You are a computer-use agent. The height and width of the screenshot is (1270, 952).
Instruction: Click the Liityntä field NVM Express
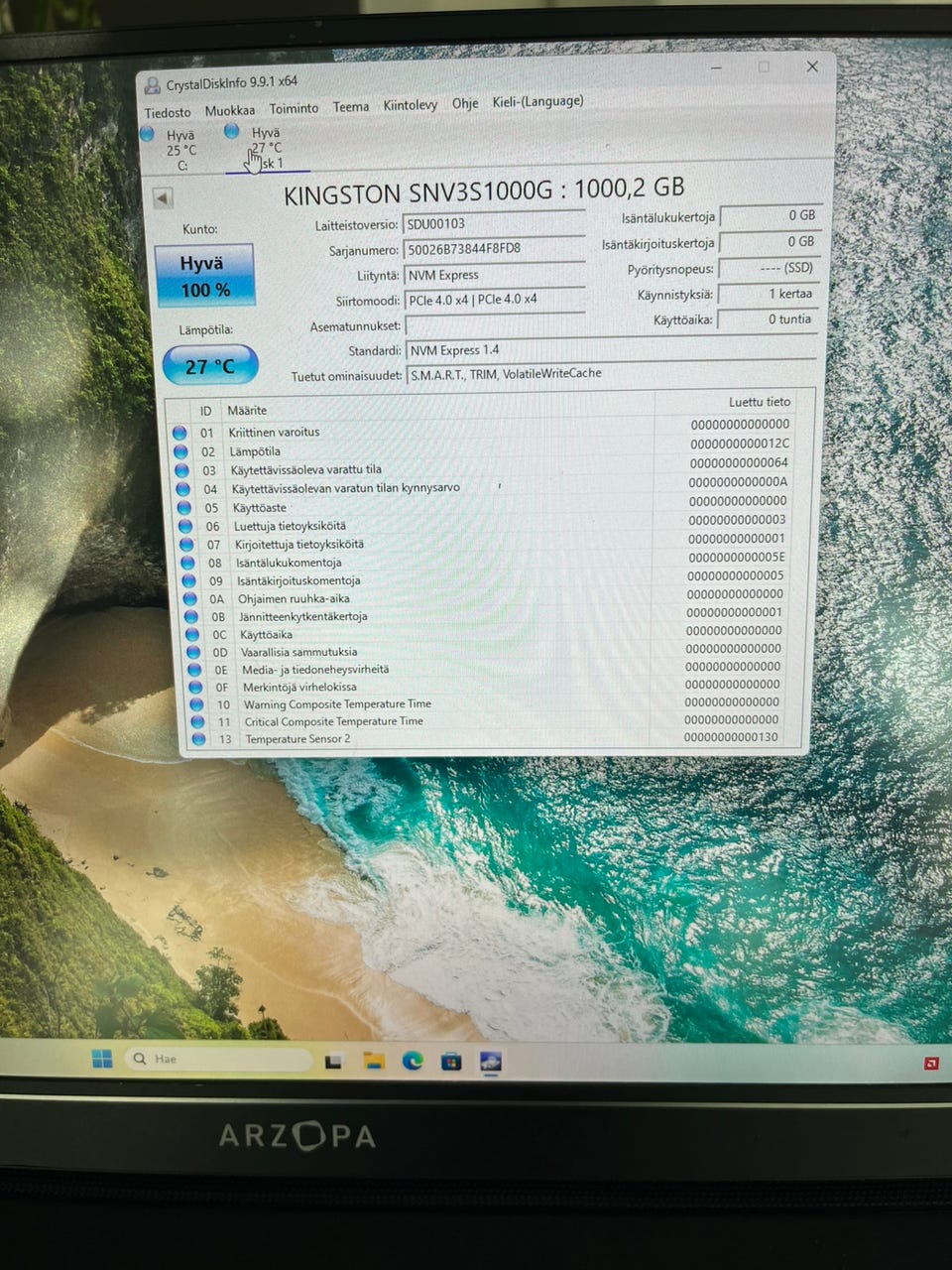pos(494,275)
